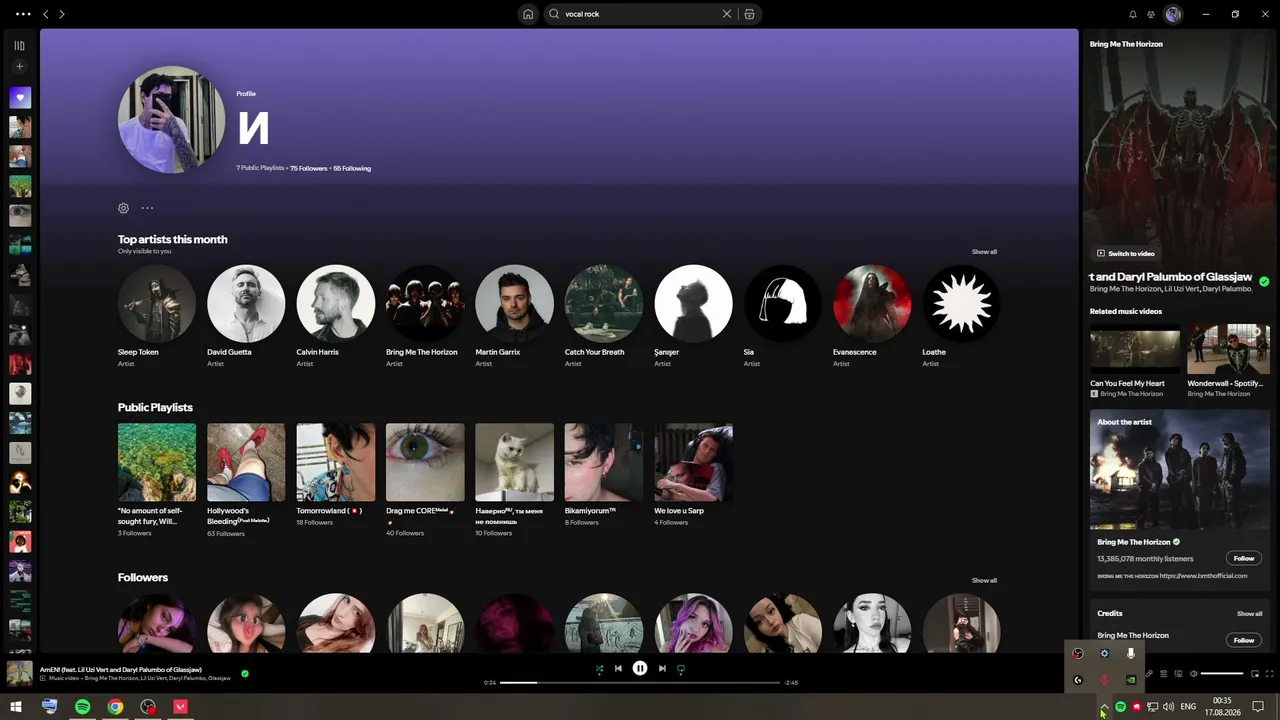Open Liked Songs in the sidebar
Screen dimensions: 1280x720
point(20,98)
